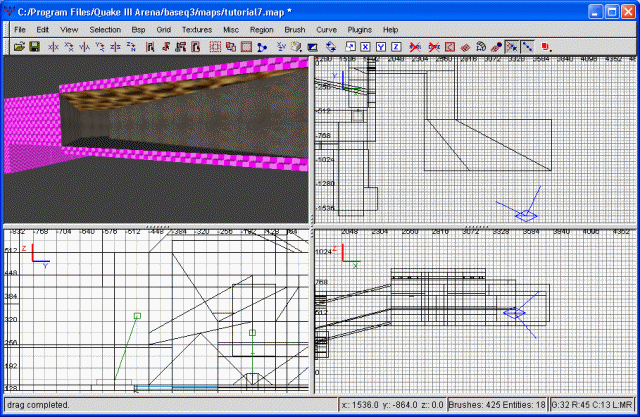The width and height of the screenshot is (640, 417).
Task: Toggle patches shown as wireframe
Action: (x=465, y=47)
